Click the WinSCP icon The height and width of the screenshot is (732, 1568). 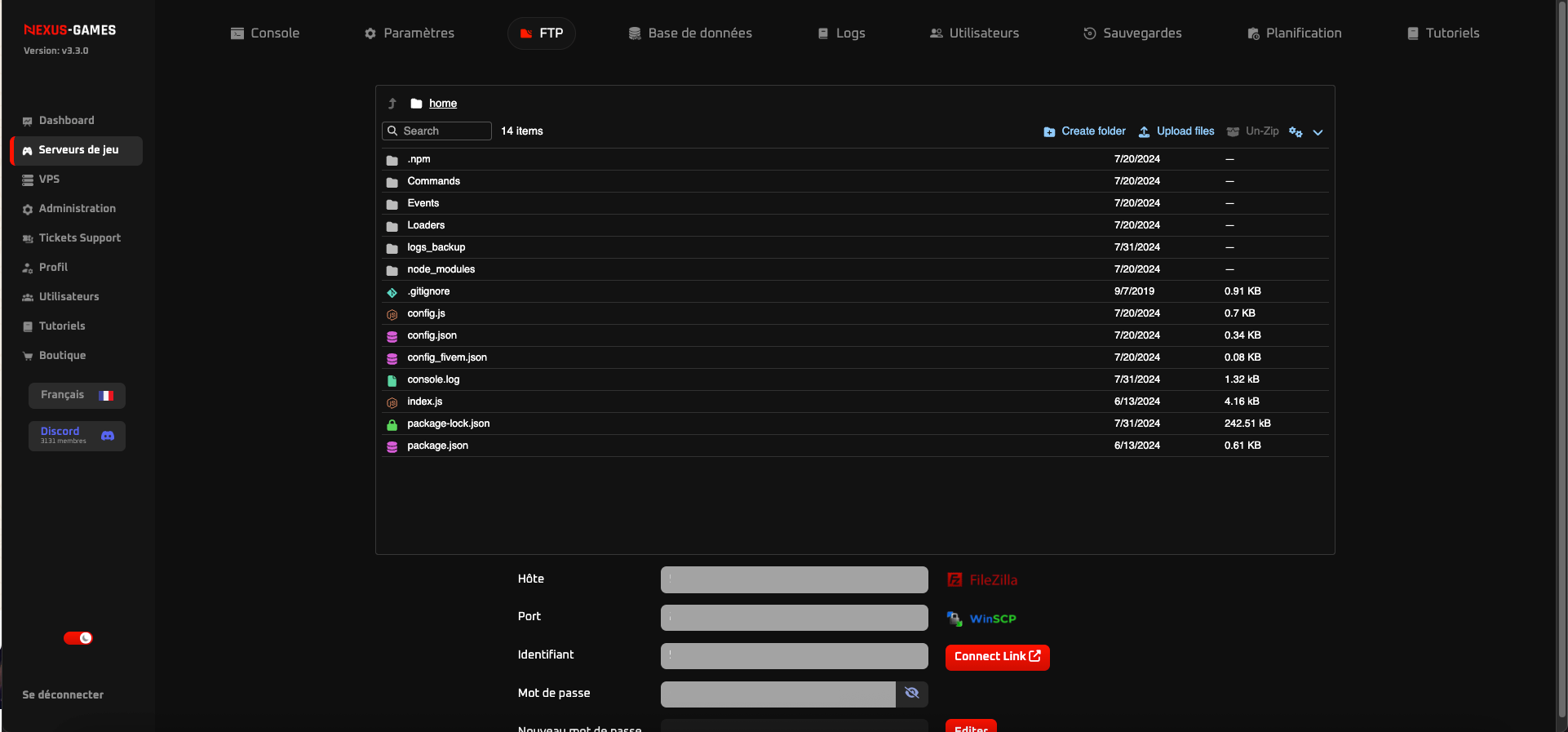955,619
